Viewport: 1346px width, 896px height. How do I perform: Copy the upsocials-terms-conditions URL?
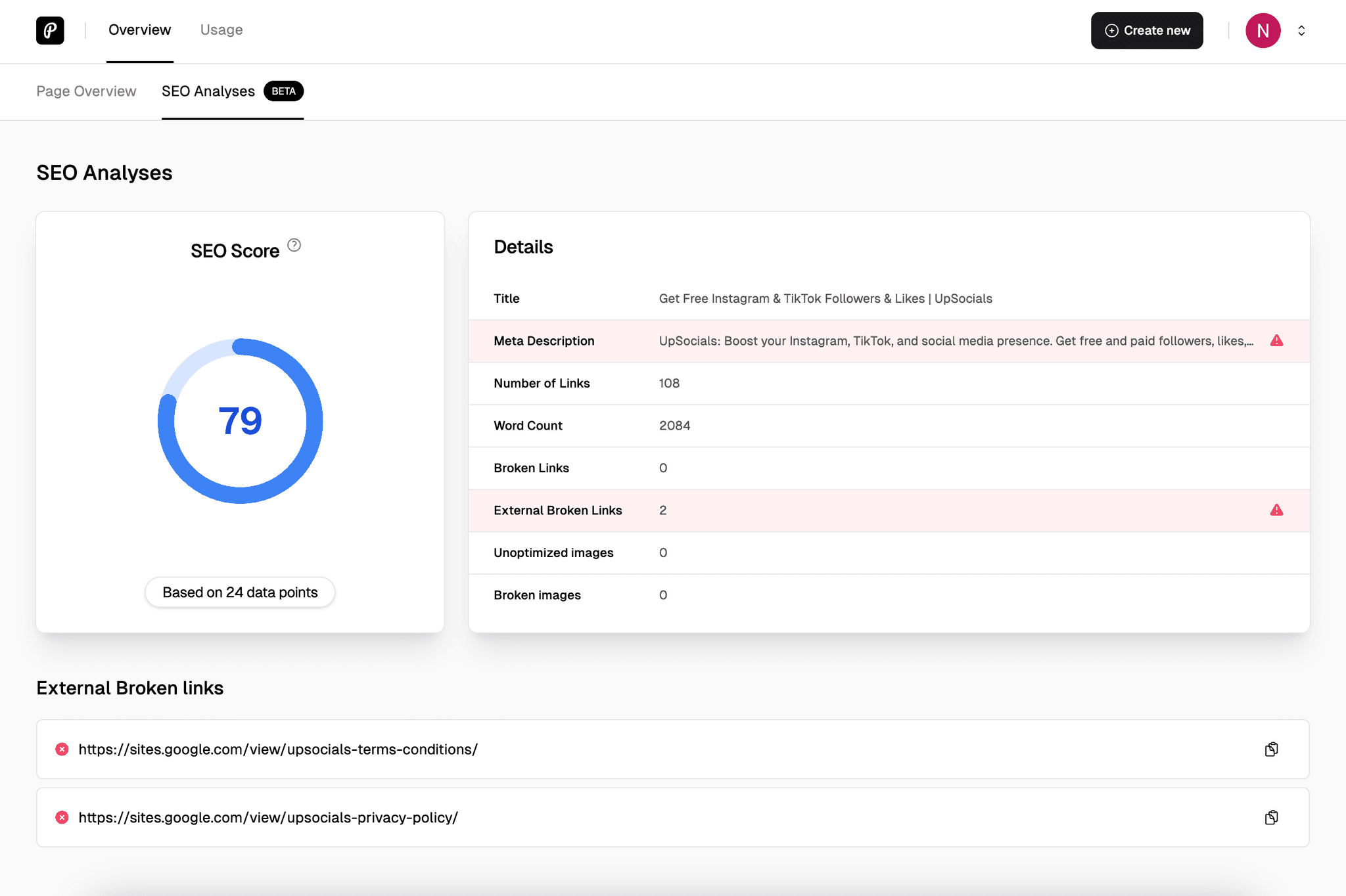[1271, 749]
